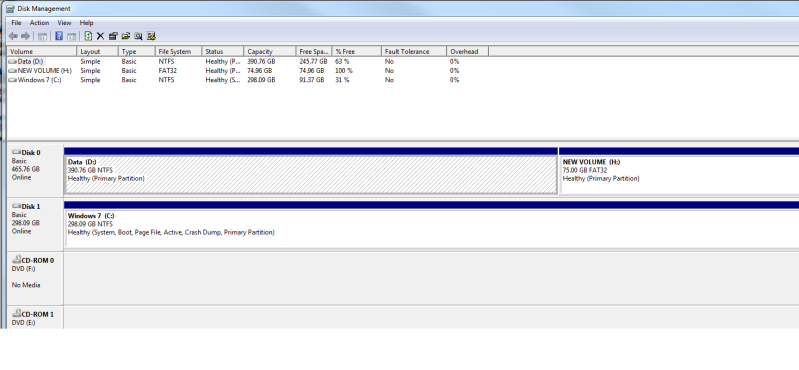The height and width of the screenshot is (370, 799).
Task: Click the Disk 1 drive icon
Action: [16, 206]
